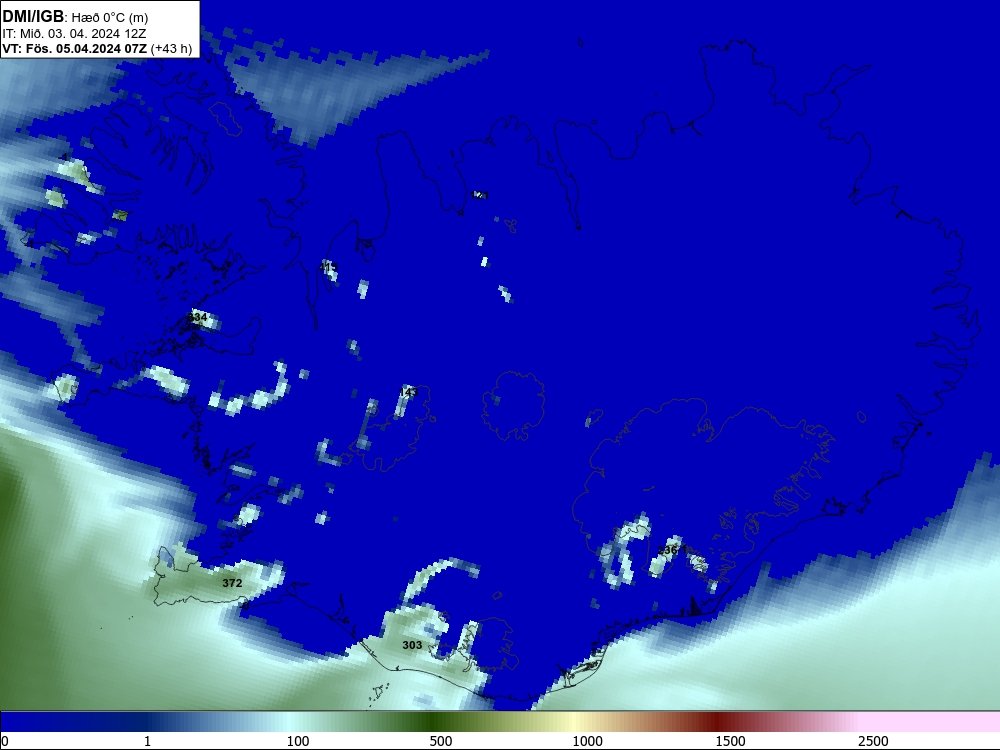Click the pink end of color scale
Viewport: 1000px width, 750px height.
coord(931,722)
